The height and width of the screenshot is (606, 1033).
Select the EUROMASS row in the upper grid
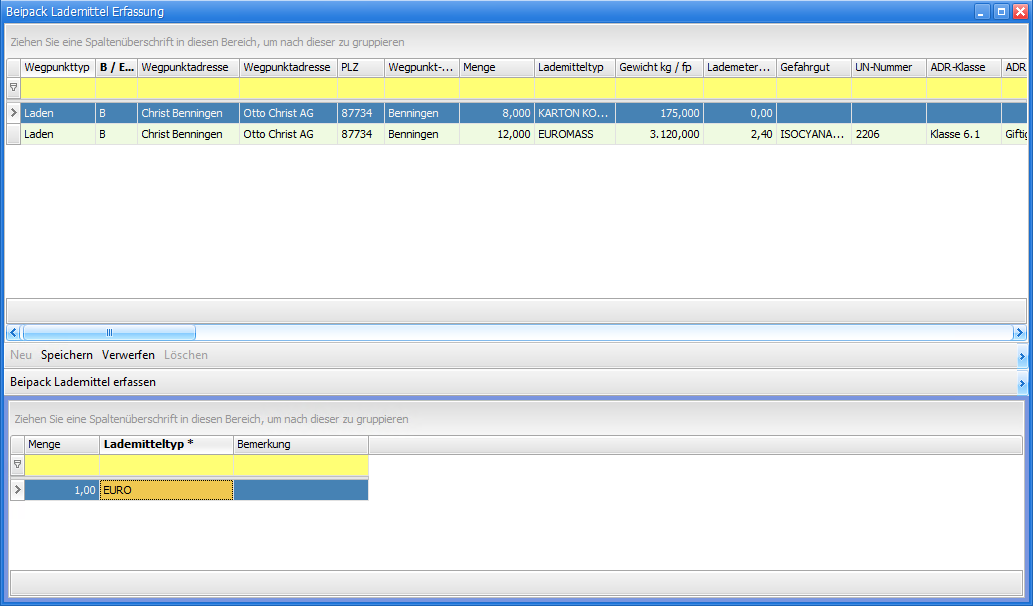coord(574,134)
